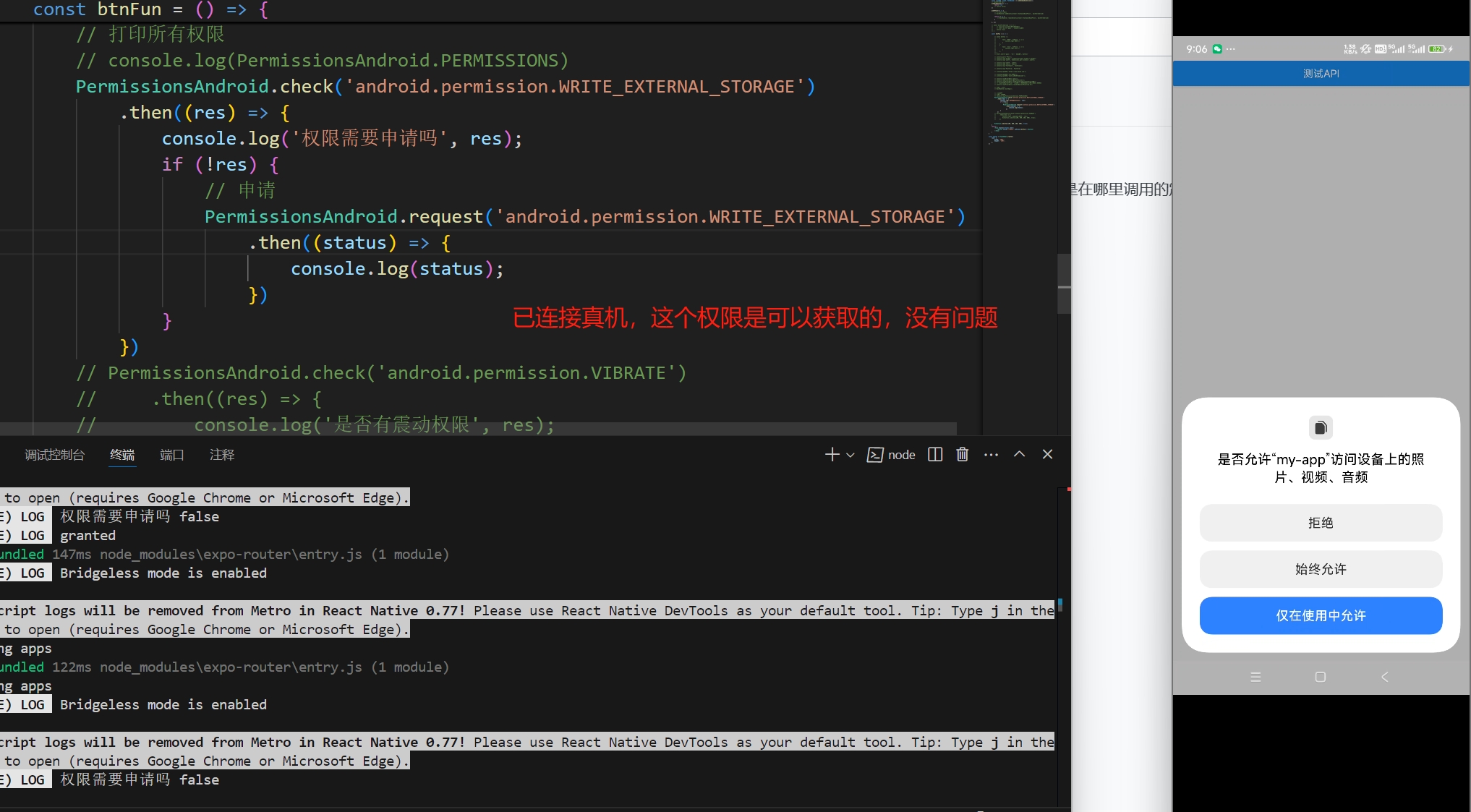Maximize the panel with the up chevron

coord(1019,454)
